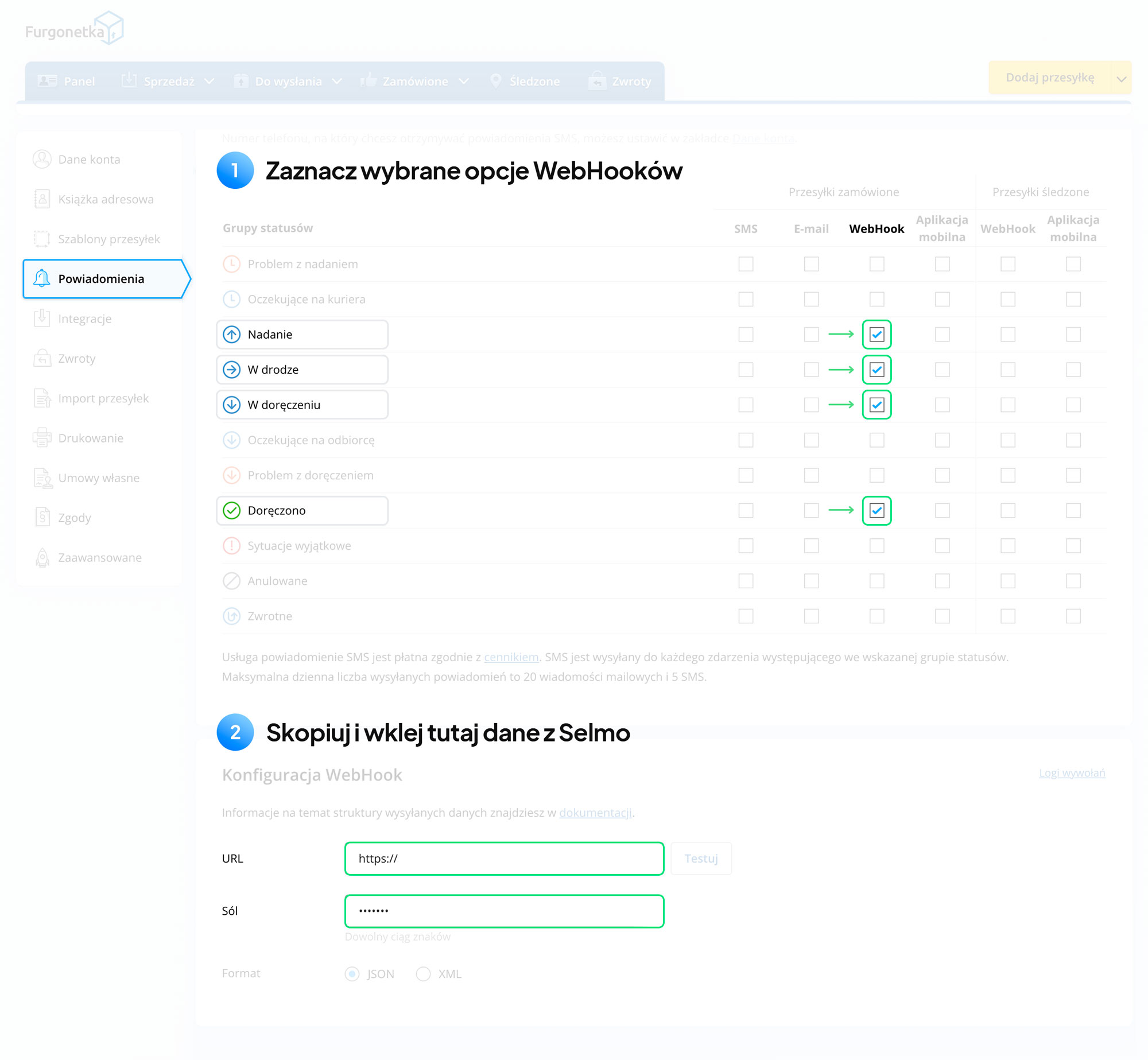Click the URL input field
The width and height of the screenshot is (1148, 1060).
(x=504, y=859)
